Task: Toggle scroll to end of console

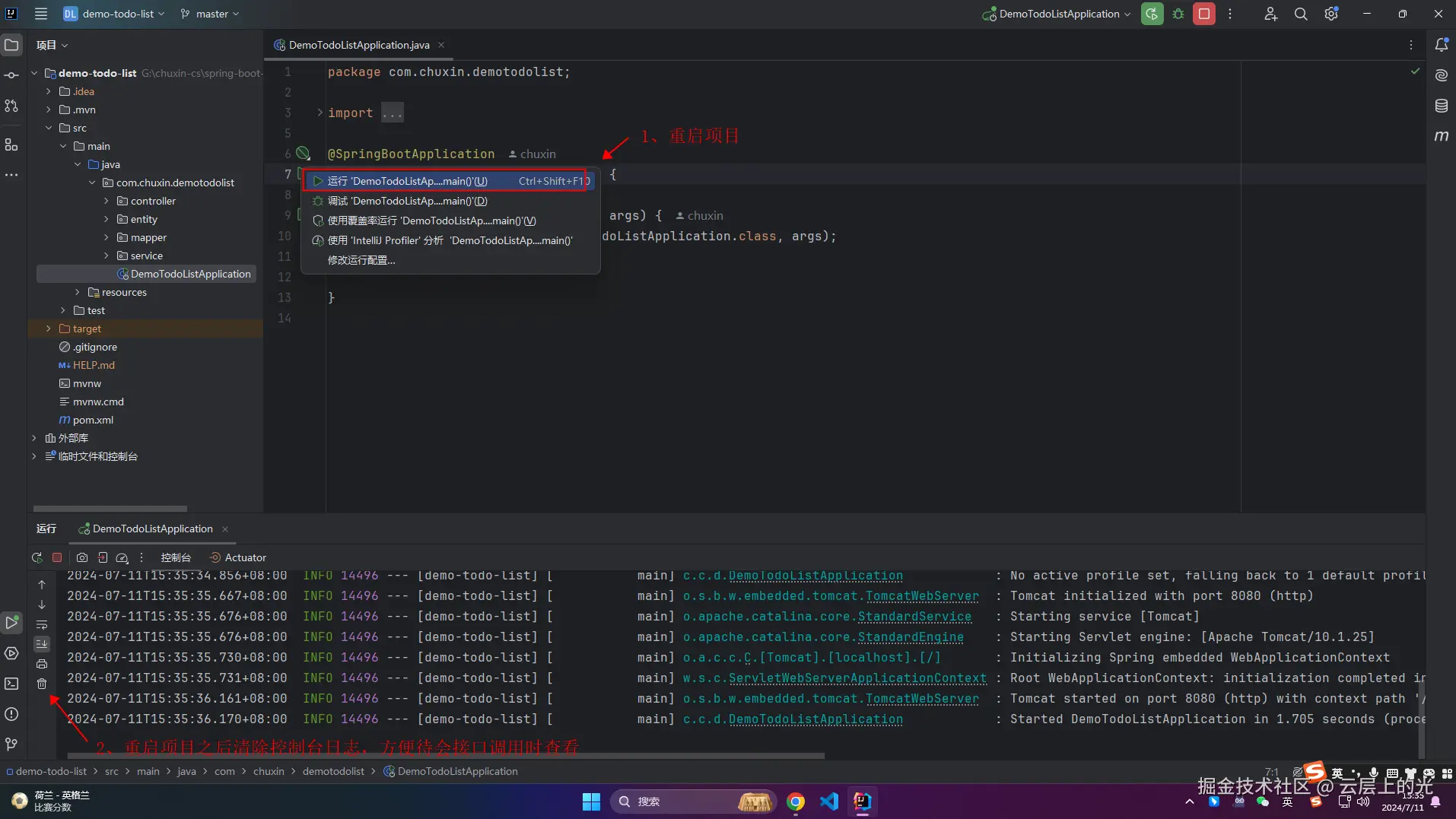Action: 42,644
